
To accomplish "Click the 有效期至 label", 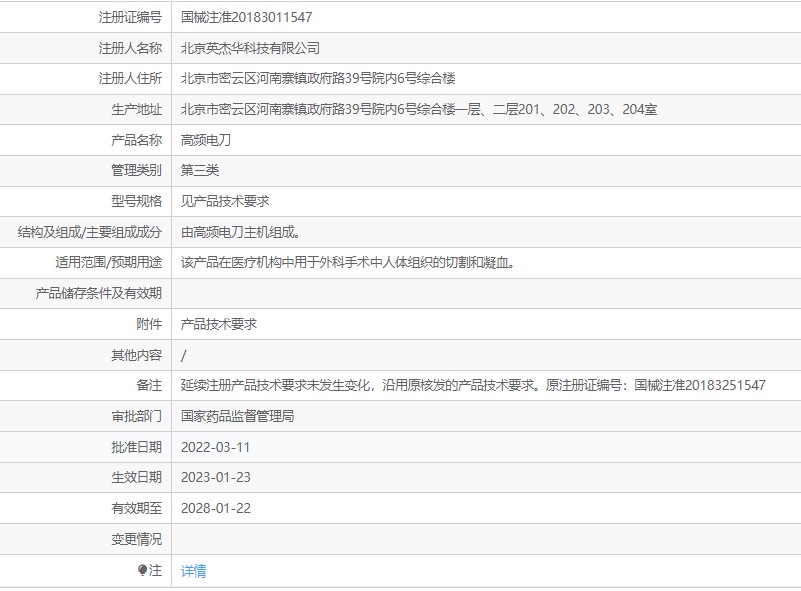I will 136,508.
